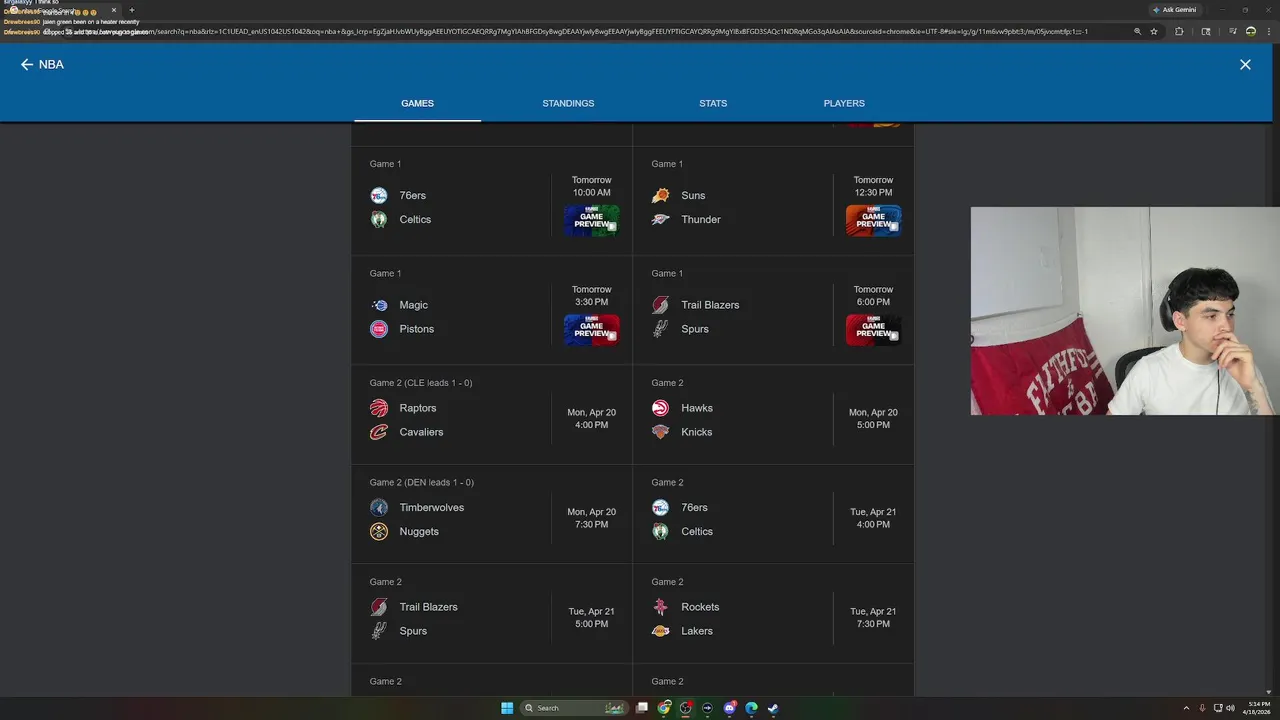Open the Standings tab
The height and width of the screenshot is (720, 1280).
[568, 103]
